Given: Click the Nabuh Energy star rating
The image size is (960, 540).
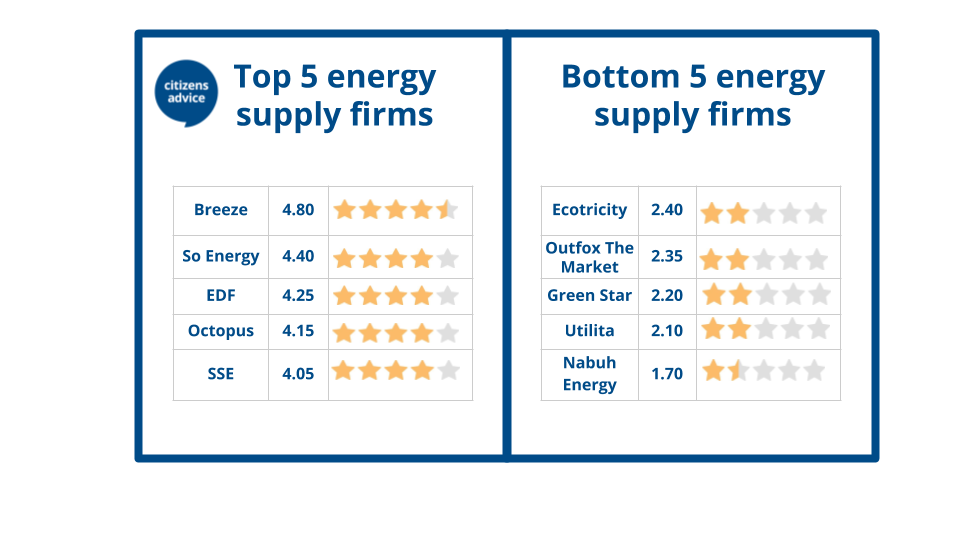Looking at the screenshot, I should pos(764,370).
